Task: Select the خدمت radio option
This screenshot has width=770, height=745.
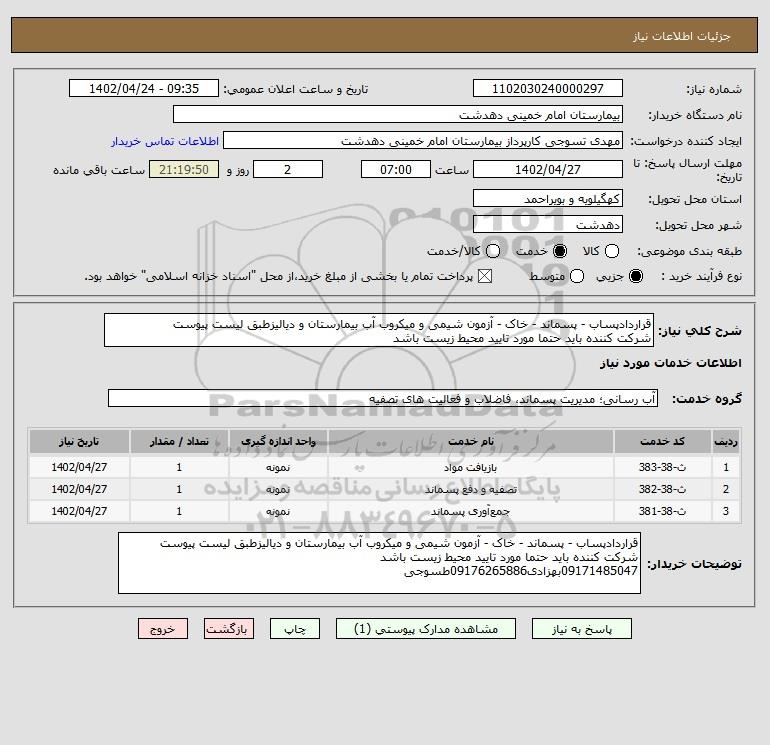Action: pyautogui.click(x=560, y=251)
